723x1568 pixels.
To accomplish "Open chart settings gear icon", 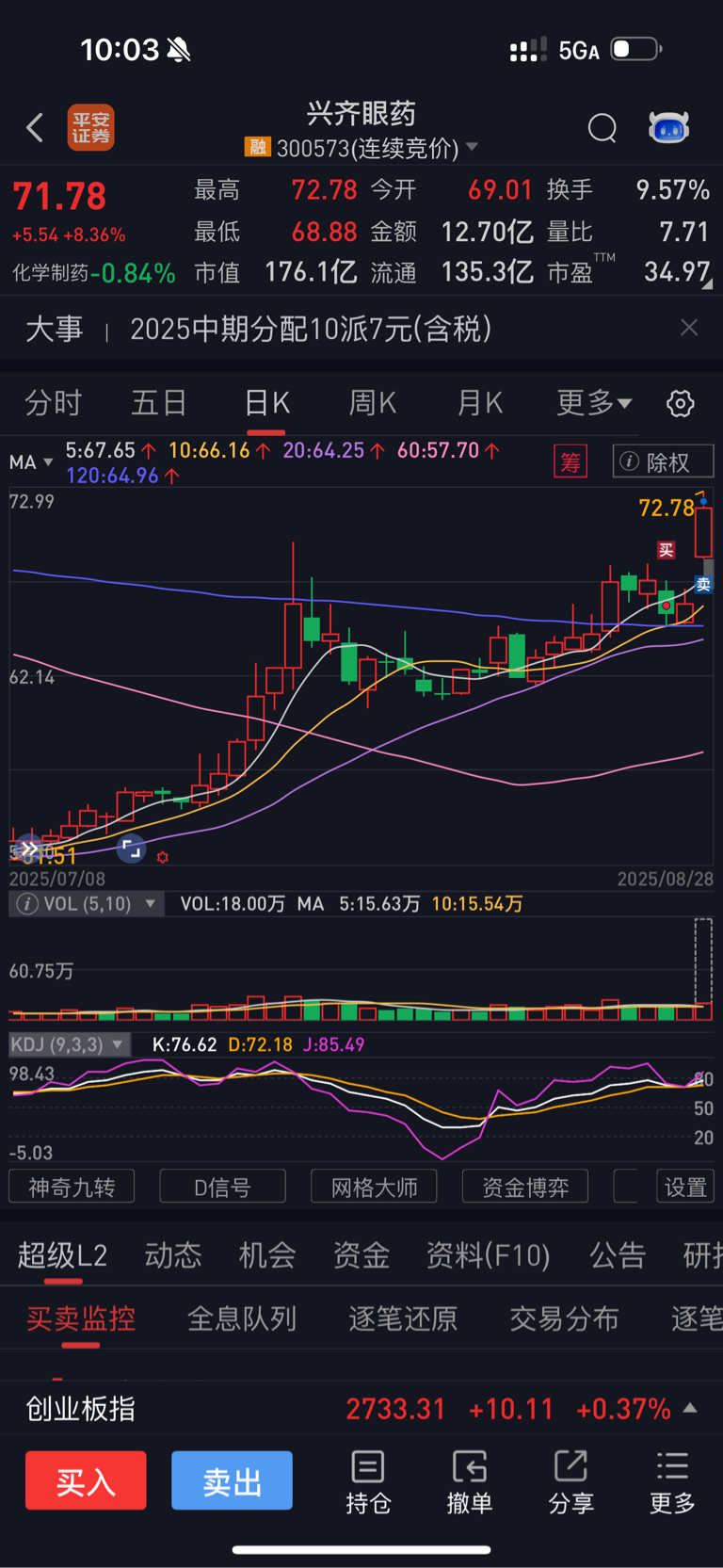I will [x=680, y=404].
